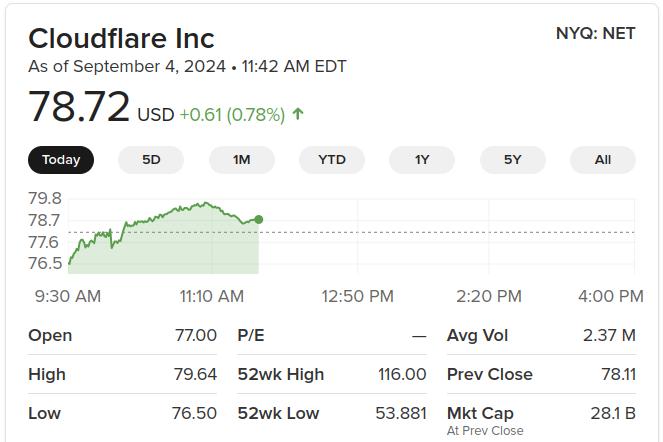This screenshot has width=663, height=442.
Task: Select the 1Y chart range
Action: click(x=422, y=160)
